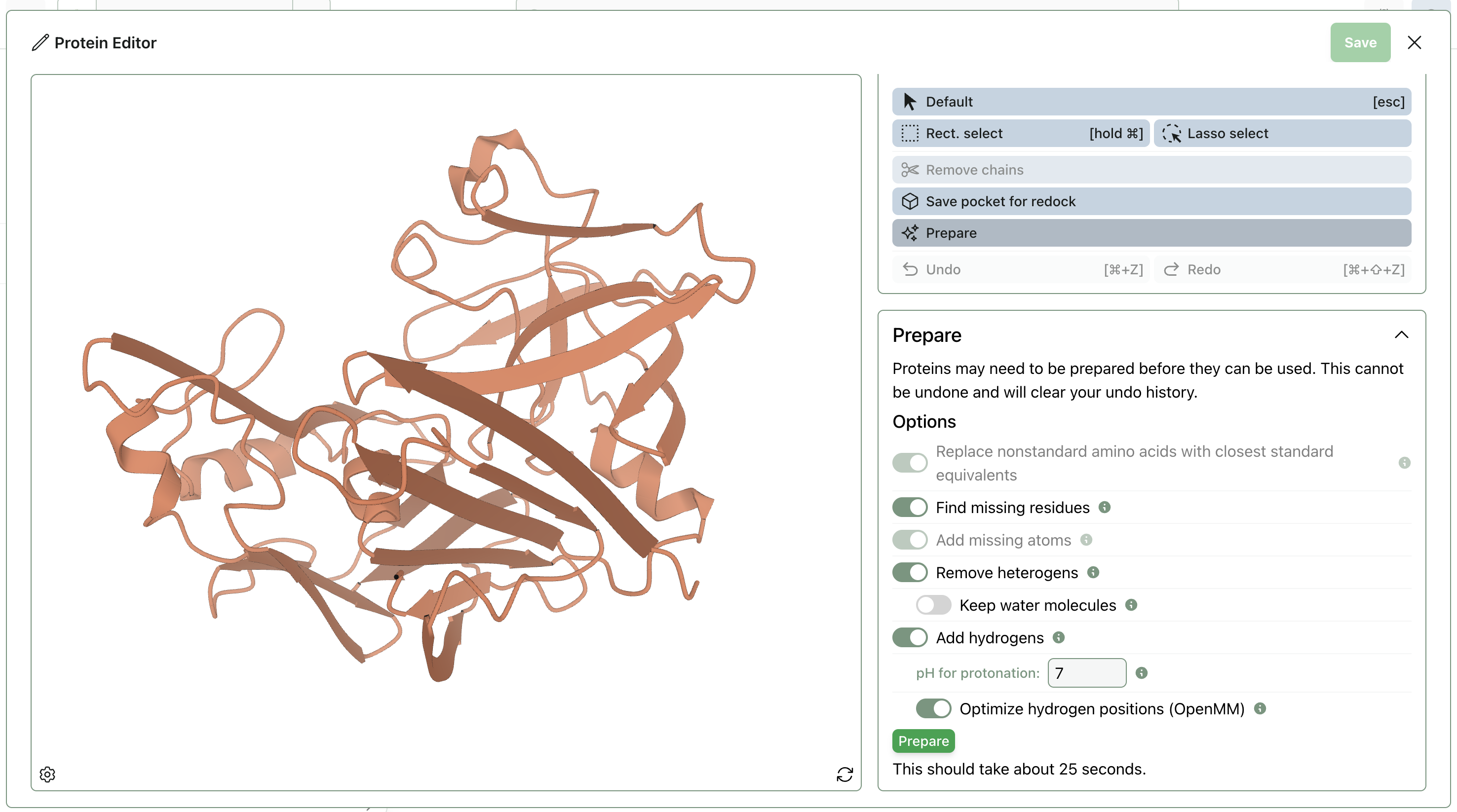Save the edited protein
The height and width of the screenshot is (812, 1457).
(1360, 42)
